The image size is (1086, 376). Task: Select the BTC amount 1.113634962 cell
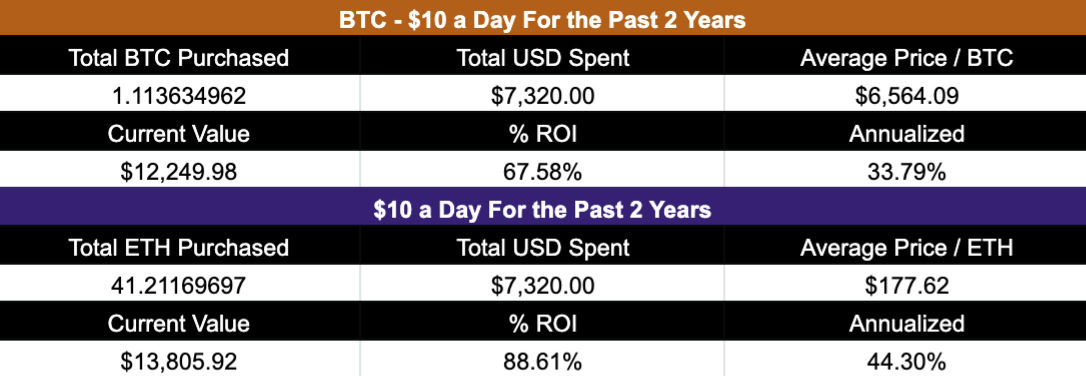click(179, 95)
